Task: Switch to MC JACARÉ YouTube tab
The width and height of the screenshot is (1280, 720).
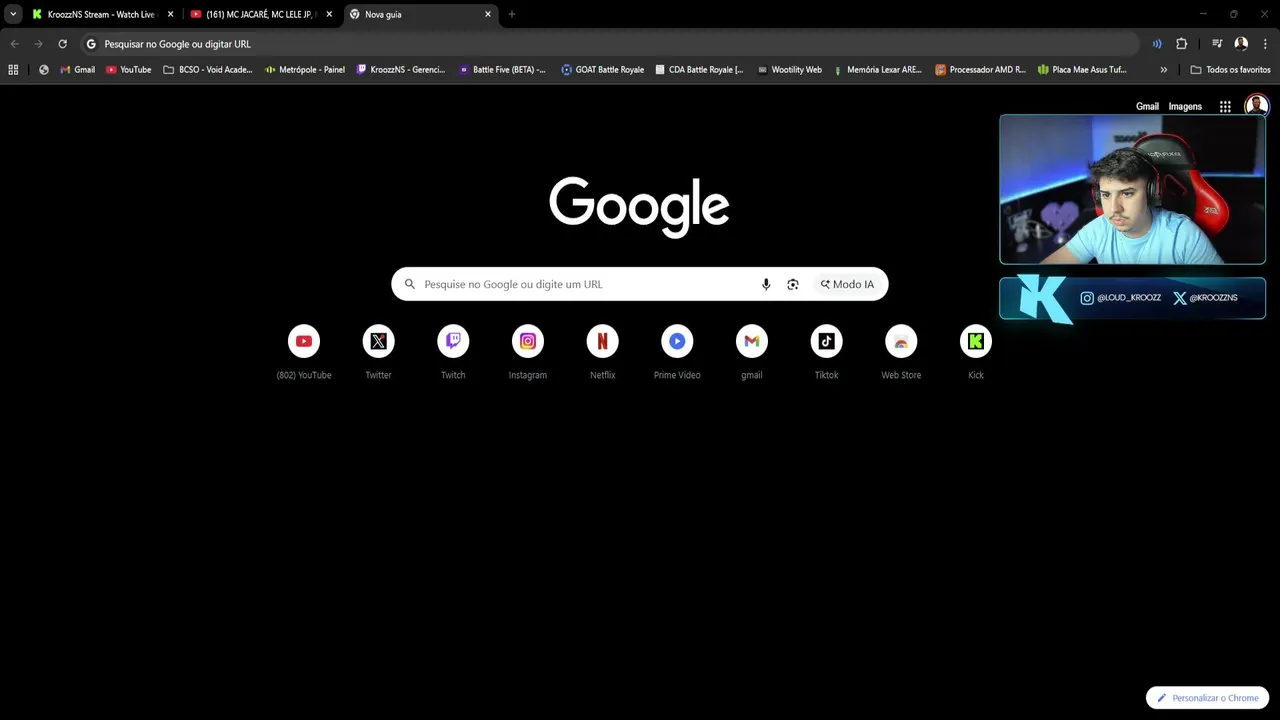Action: 261,14
